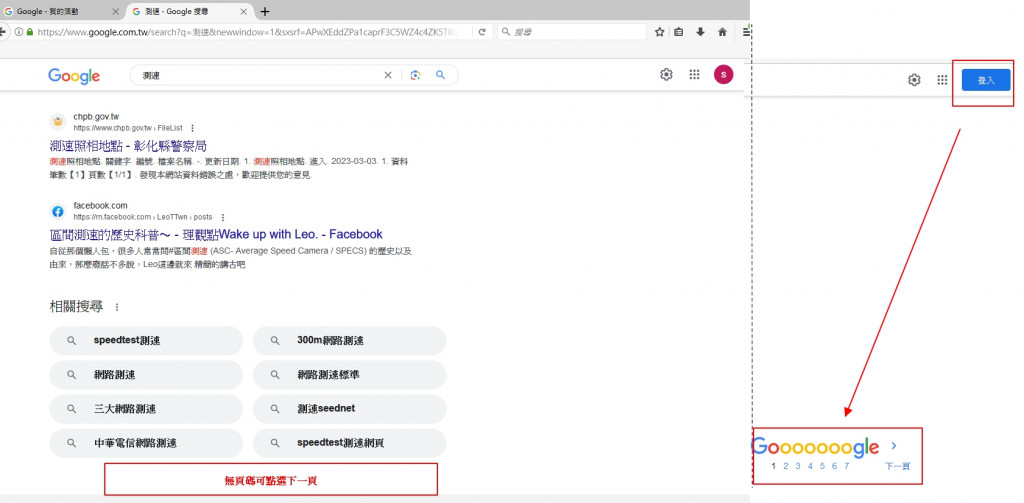Viewport: 1024px width, 503px height.
Task: Open a new browser tab
Action: point(264,12)
